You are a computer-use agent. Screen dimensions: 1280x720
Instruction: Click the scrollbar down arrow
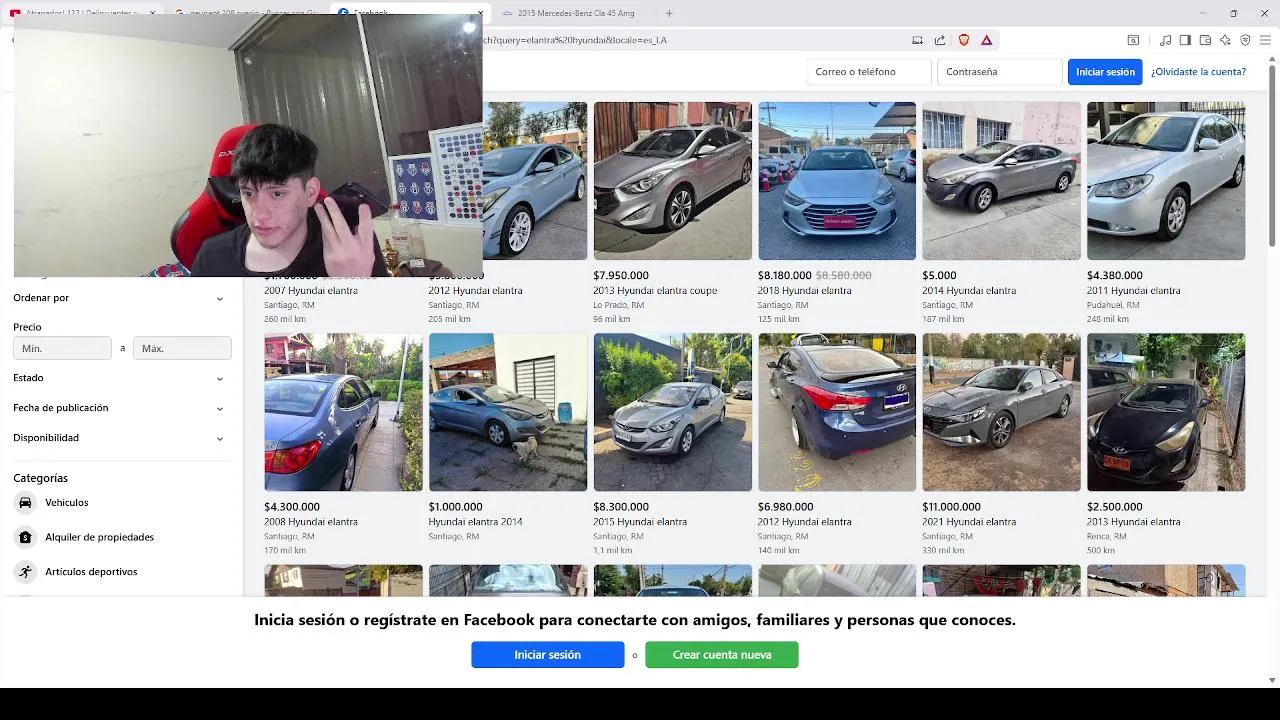coord(1272,680)
